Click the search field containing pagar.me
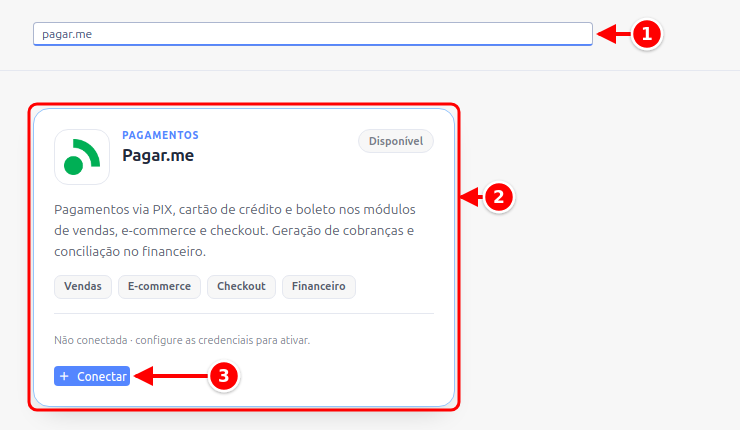The width and height of the screenshot is (740, 430). 312,34
